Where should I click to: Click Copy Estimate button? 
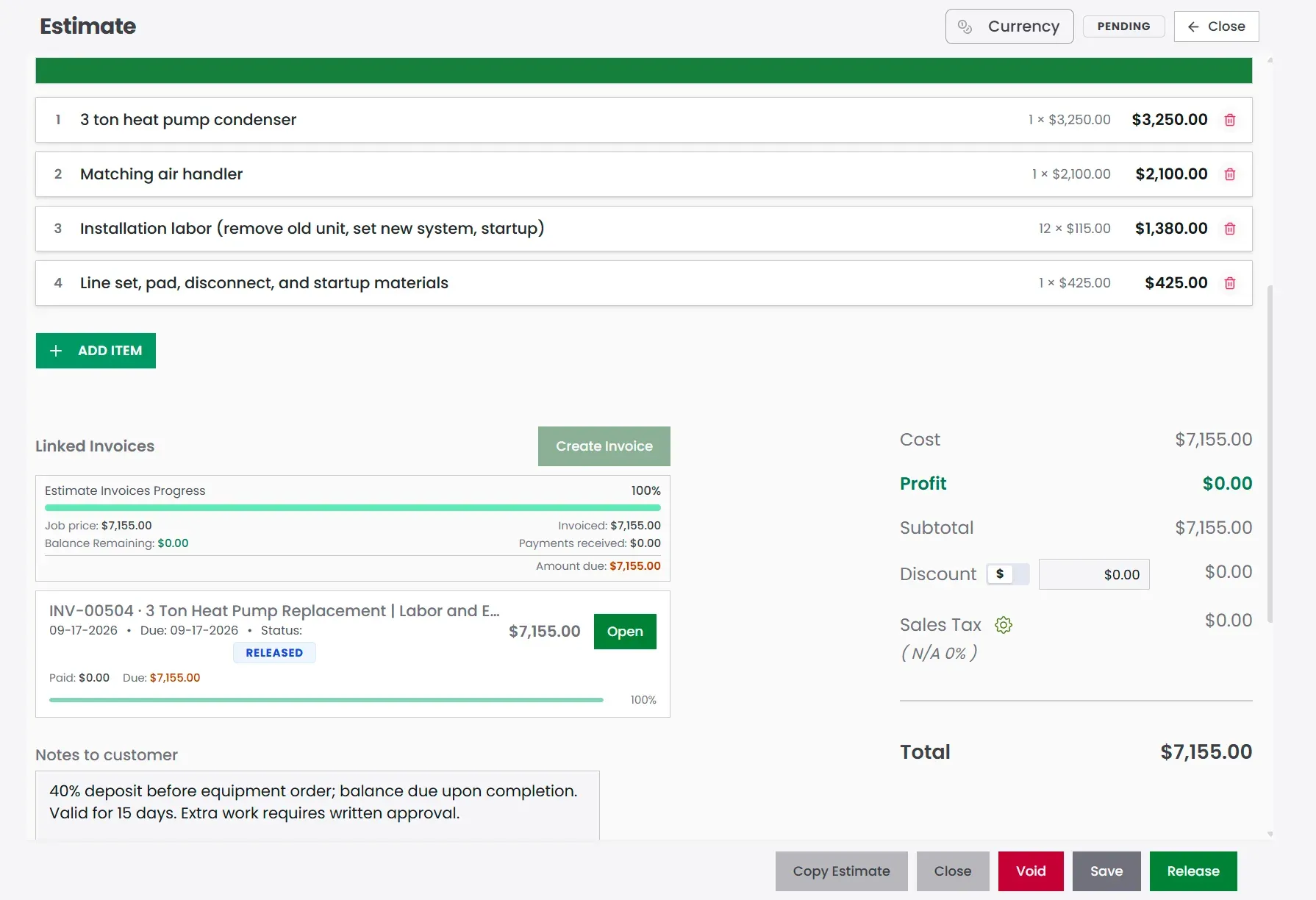click(842, 871)
